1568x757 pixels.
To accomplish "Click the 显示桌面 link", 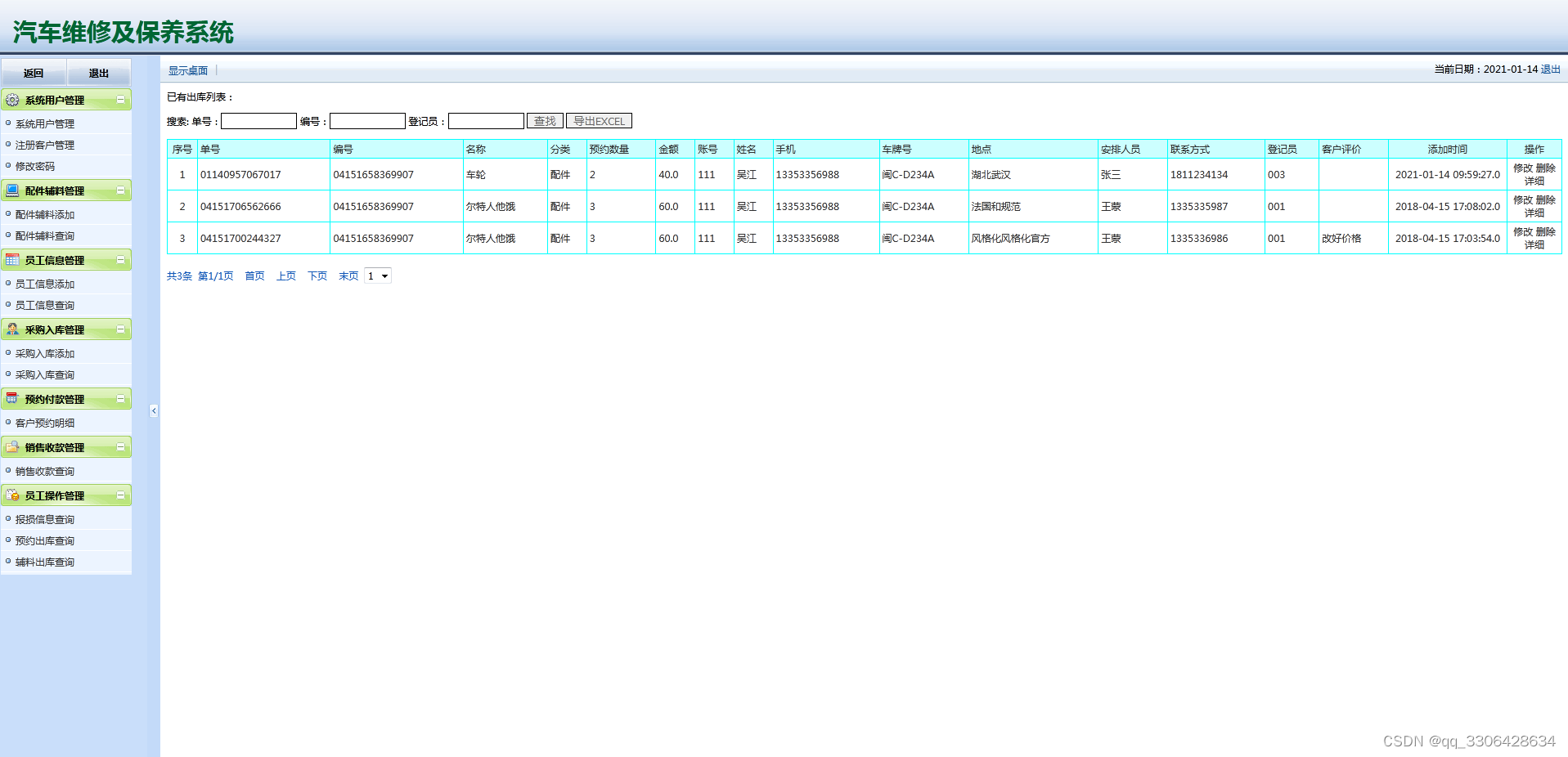I will pos(188,71).
